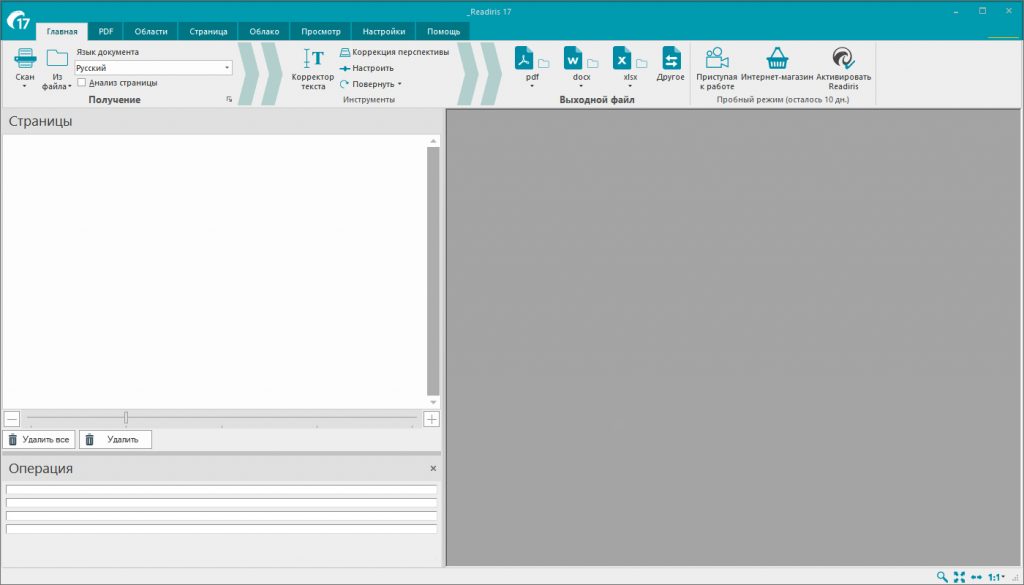This screenshot has width=1024, height=585.
Task: Click Активировать Readiris icon
Action: (843, 59)
